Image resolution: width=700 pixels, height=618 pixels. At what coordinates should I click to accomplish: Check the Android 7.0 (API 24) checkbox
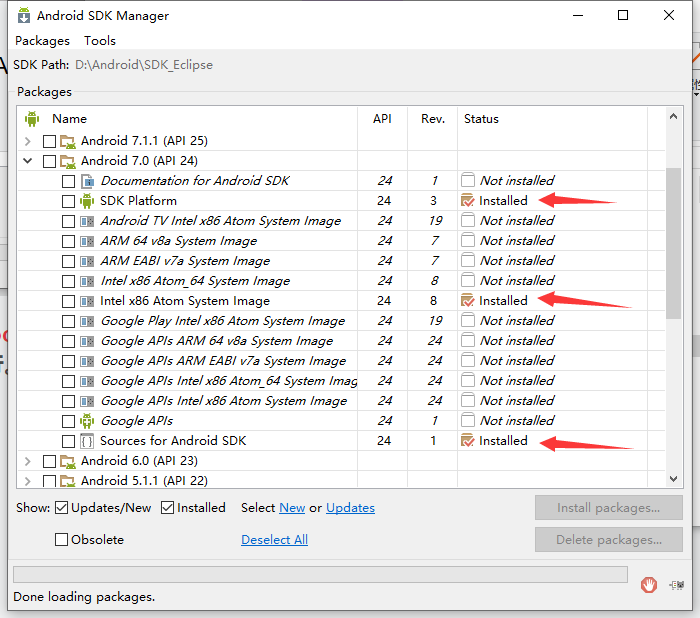tap(49, 161)
